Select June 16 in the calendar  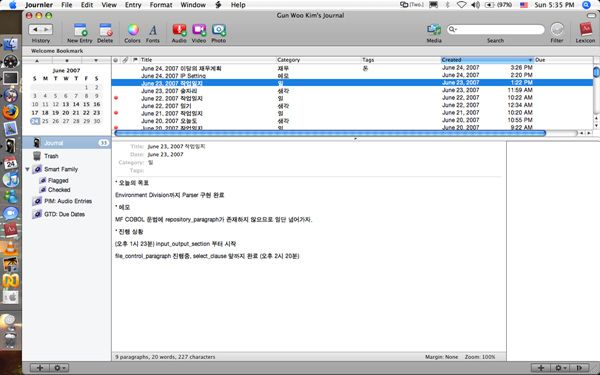97,104
